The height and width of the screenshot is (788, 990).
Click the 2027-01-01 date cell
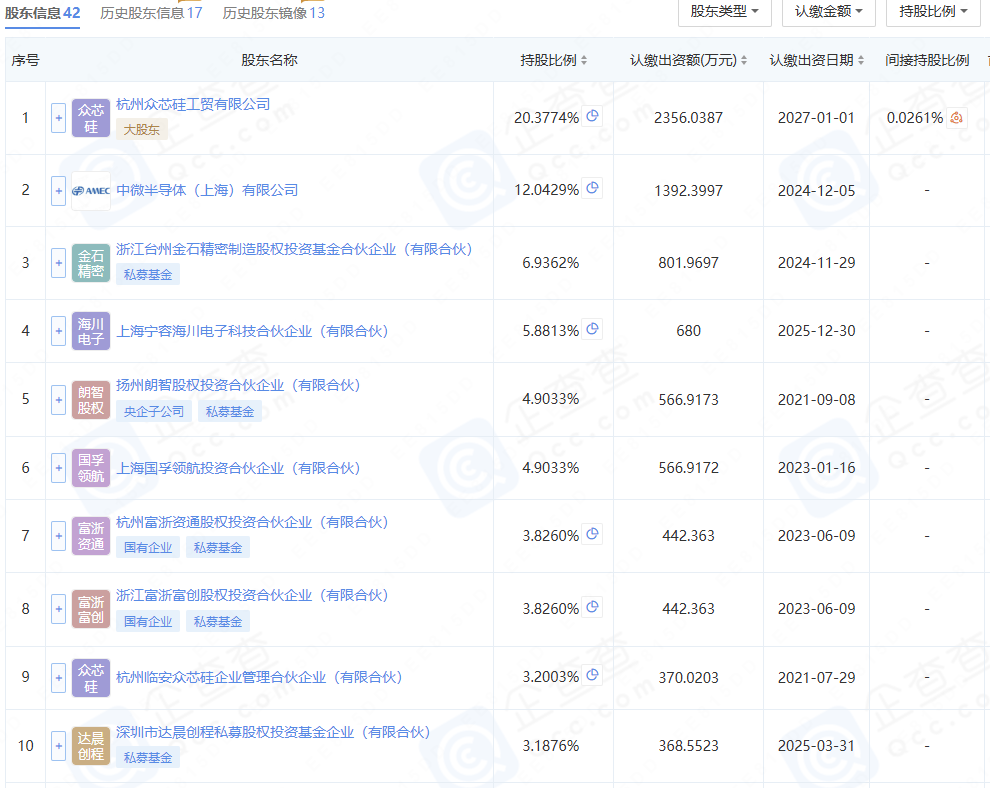pyautogui.click(x=816, y=118)
